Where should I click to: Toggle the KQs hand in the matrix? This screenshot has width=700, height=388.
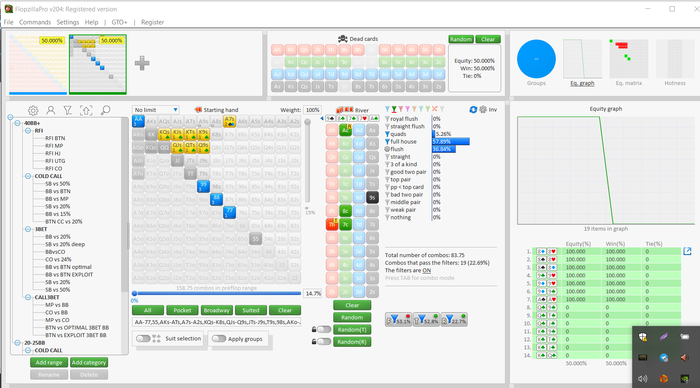click(164, 134)
